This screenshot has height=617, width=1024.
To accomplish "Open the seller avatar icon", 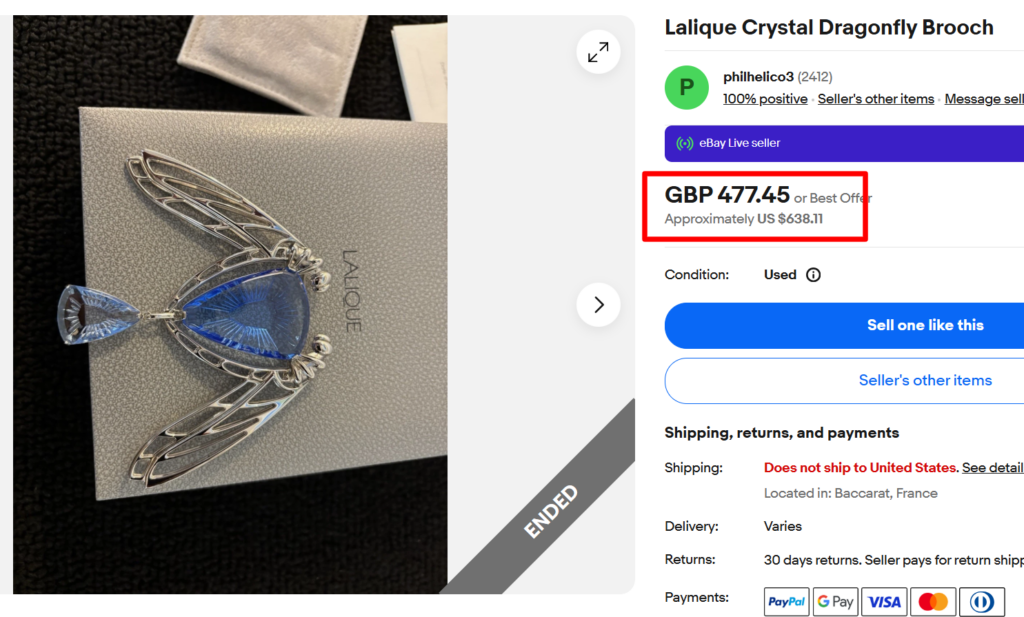I will coord(686,87).
